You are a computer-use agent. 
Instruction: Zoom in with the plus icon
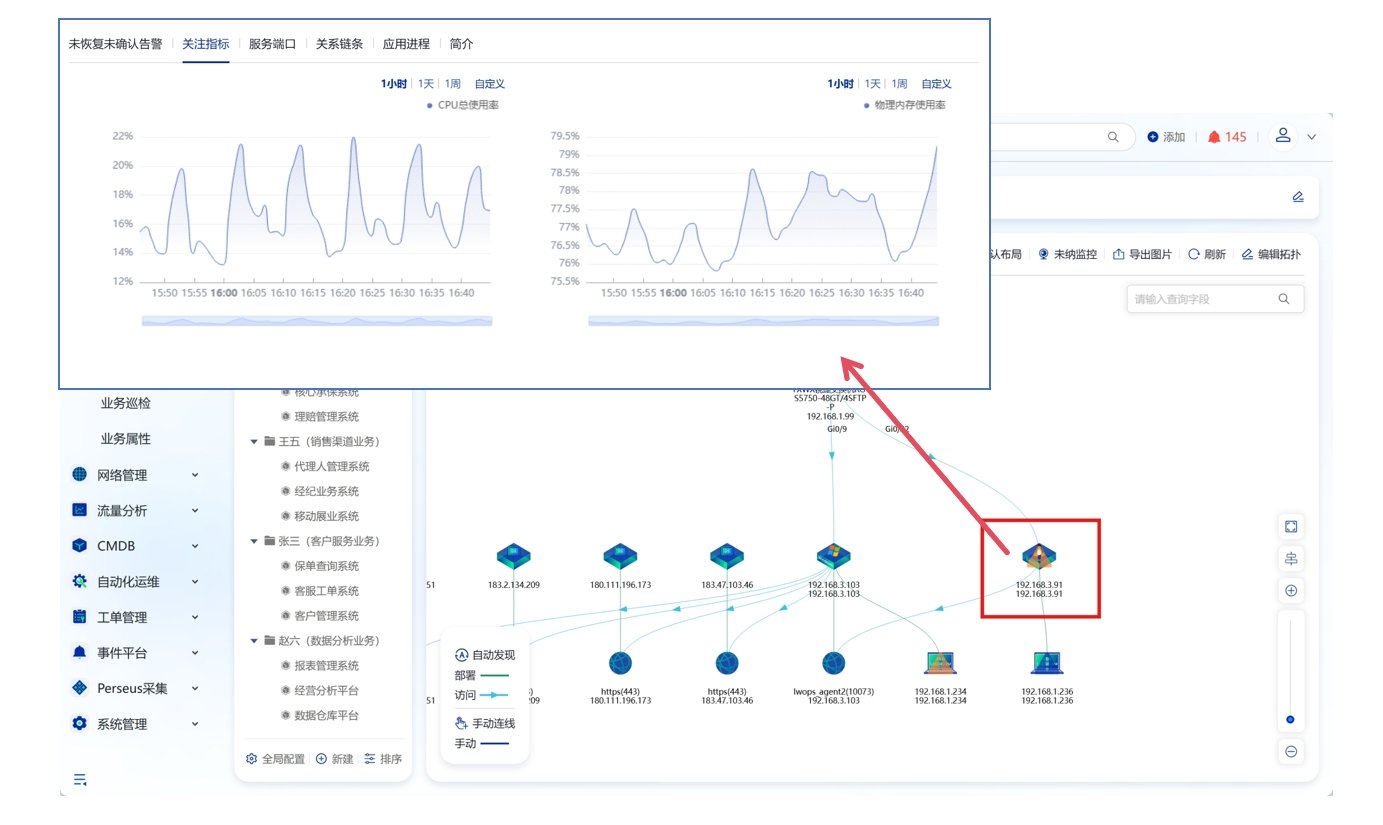1291,591
